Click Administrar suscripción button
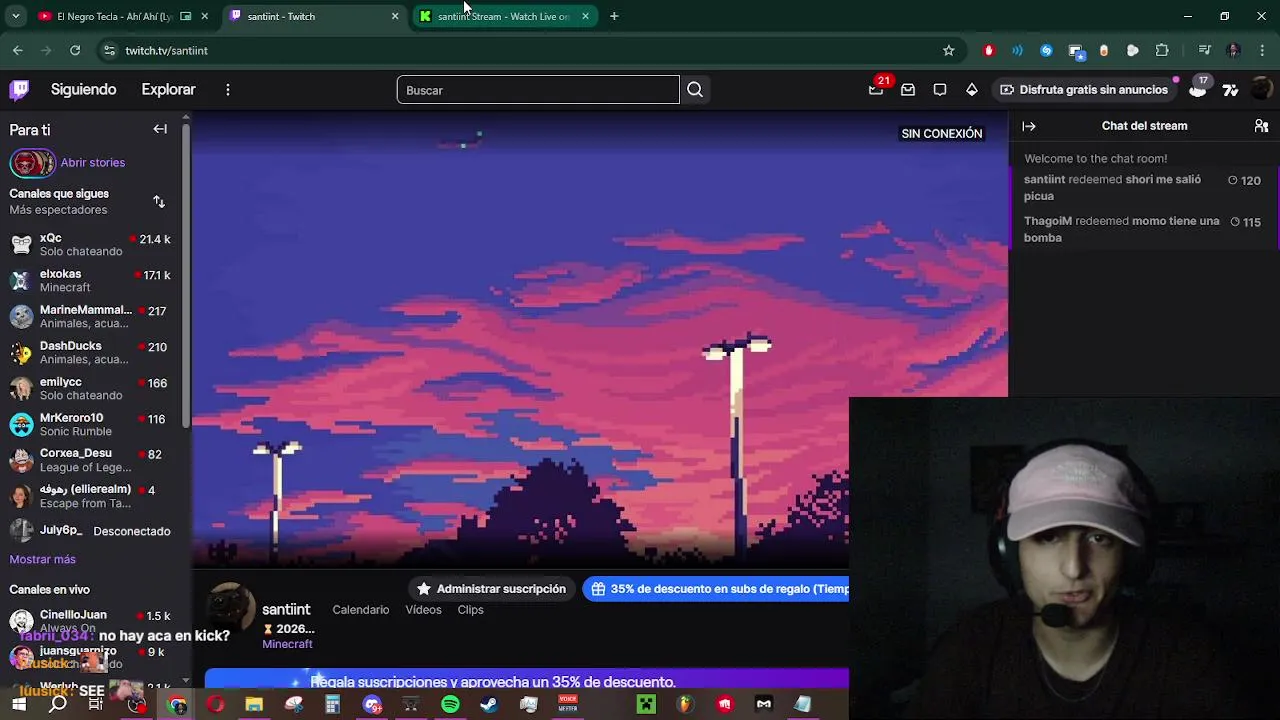This screenshot has width=1280, height=720. [491, 589]
